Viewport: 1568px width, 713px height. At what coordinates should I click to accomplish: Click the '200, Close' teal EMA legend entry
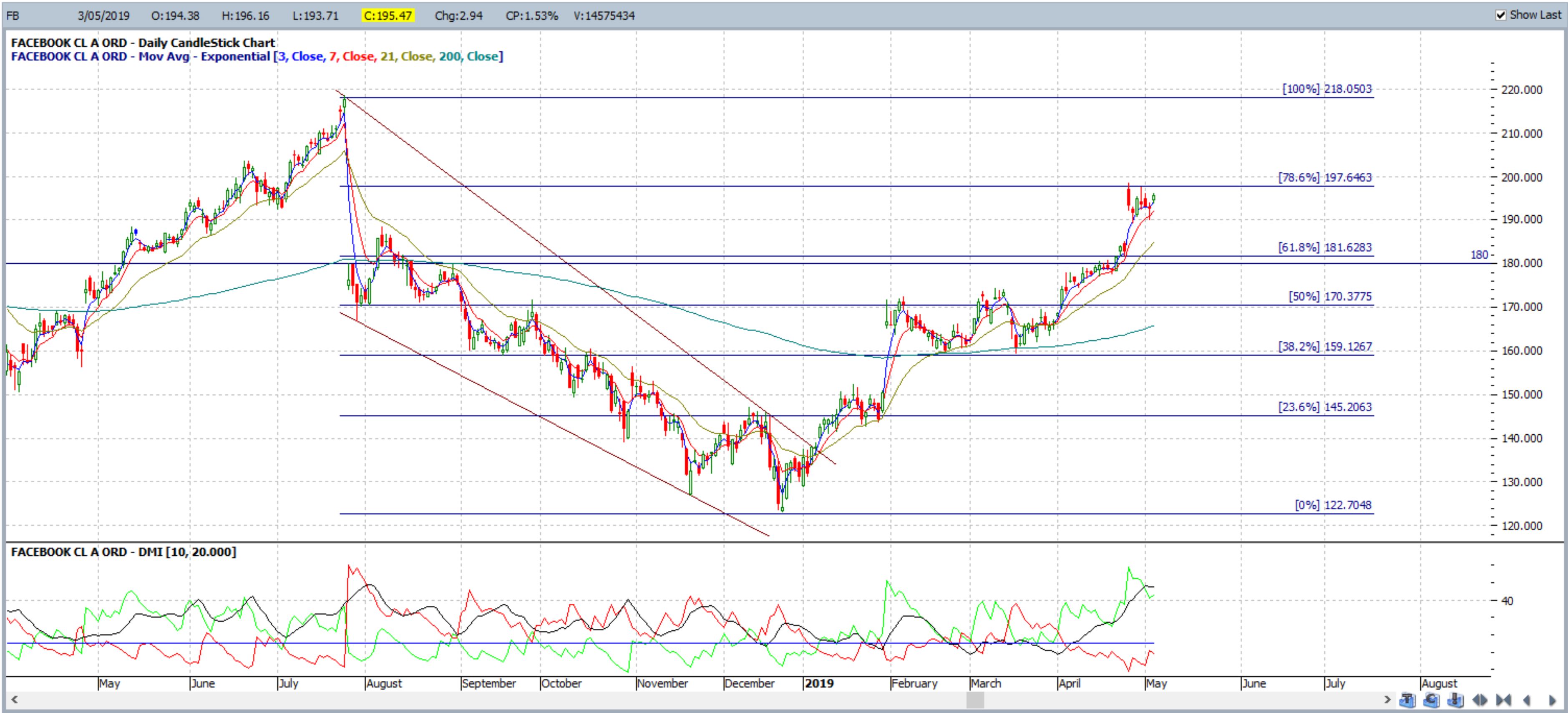[x=469, y=57]
